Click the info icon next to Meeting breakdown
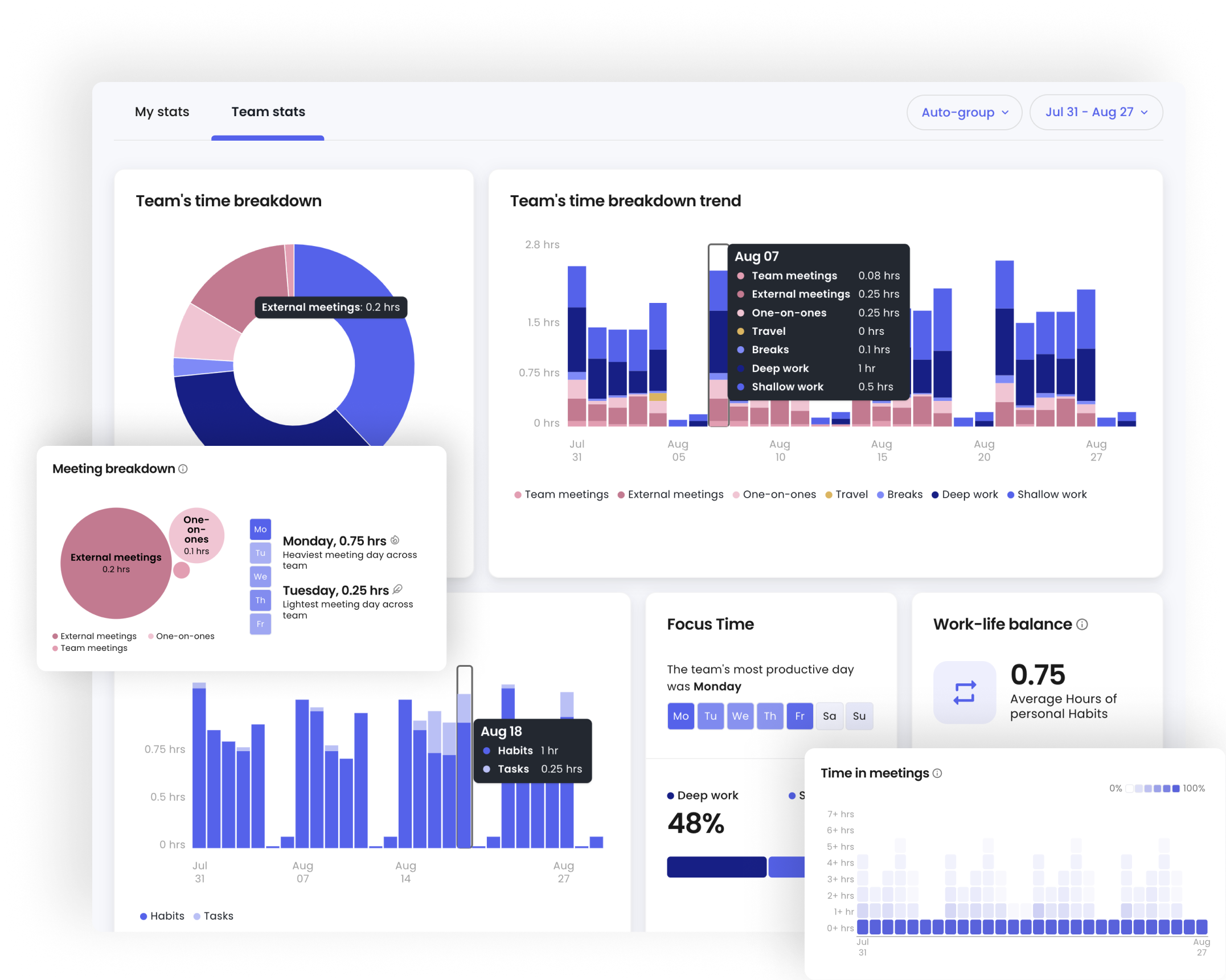 (183, 469)
